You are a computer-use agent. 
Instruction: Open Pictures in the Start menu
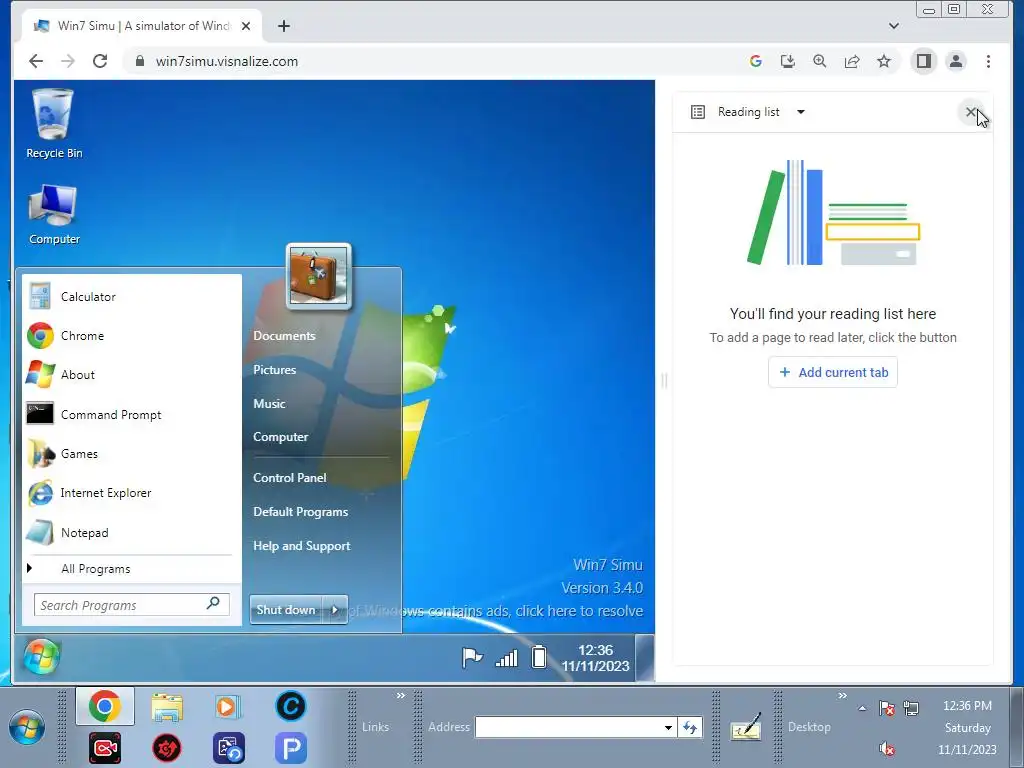click(274, 370)
